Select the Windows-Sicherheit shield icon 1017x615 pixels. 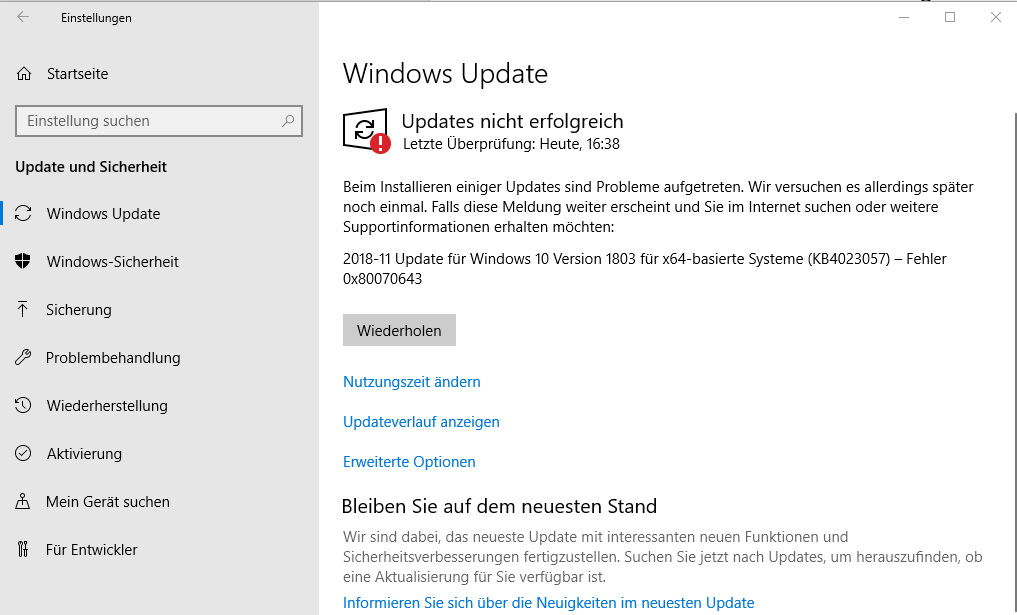click(x=23, y=261)
